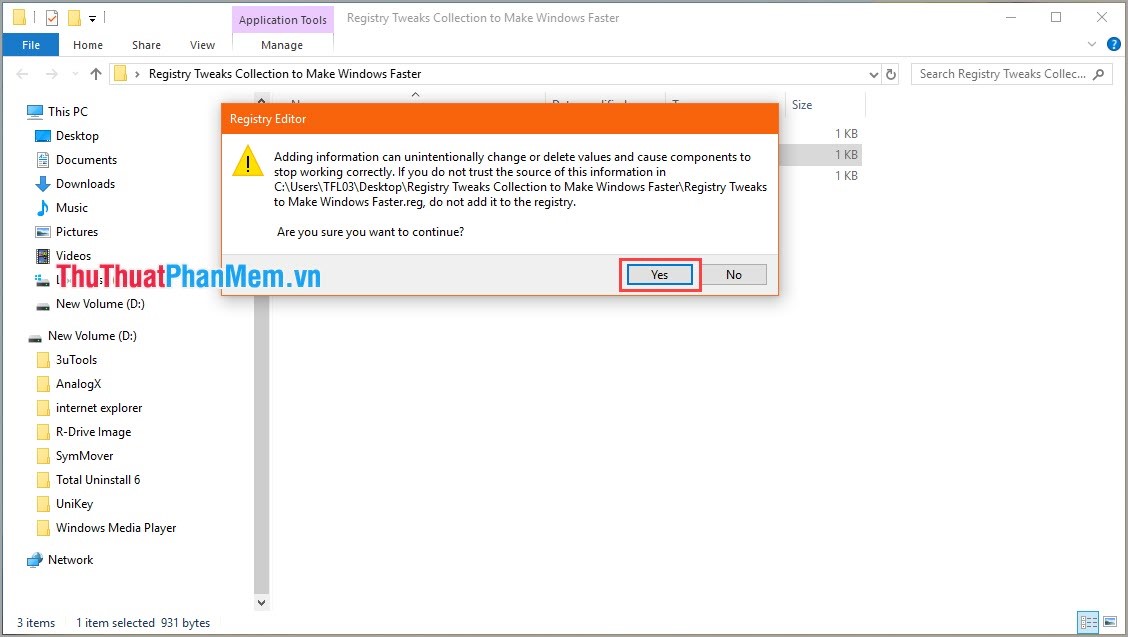Click Yes to confirm the registry import
Viewport: 1128px width, 637px height.
[658, 274]
